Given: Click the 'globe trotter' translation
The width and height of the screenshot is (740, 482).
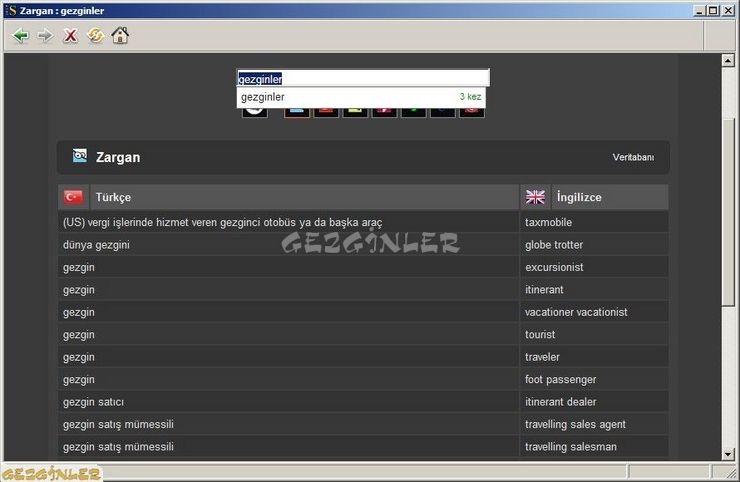Looking at the screenshot, I should point(554,245).
